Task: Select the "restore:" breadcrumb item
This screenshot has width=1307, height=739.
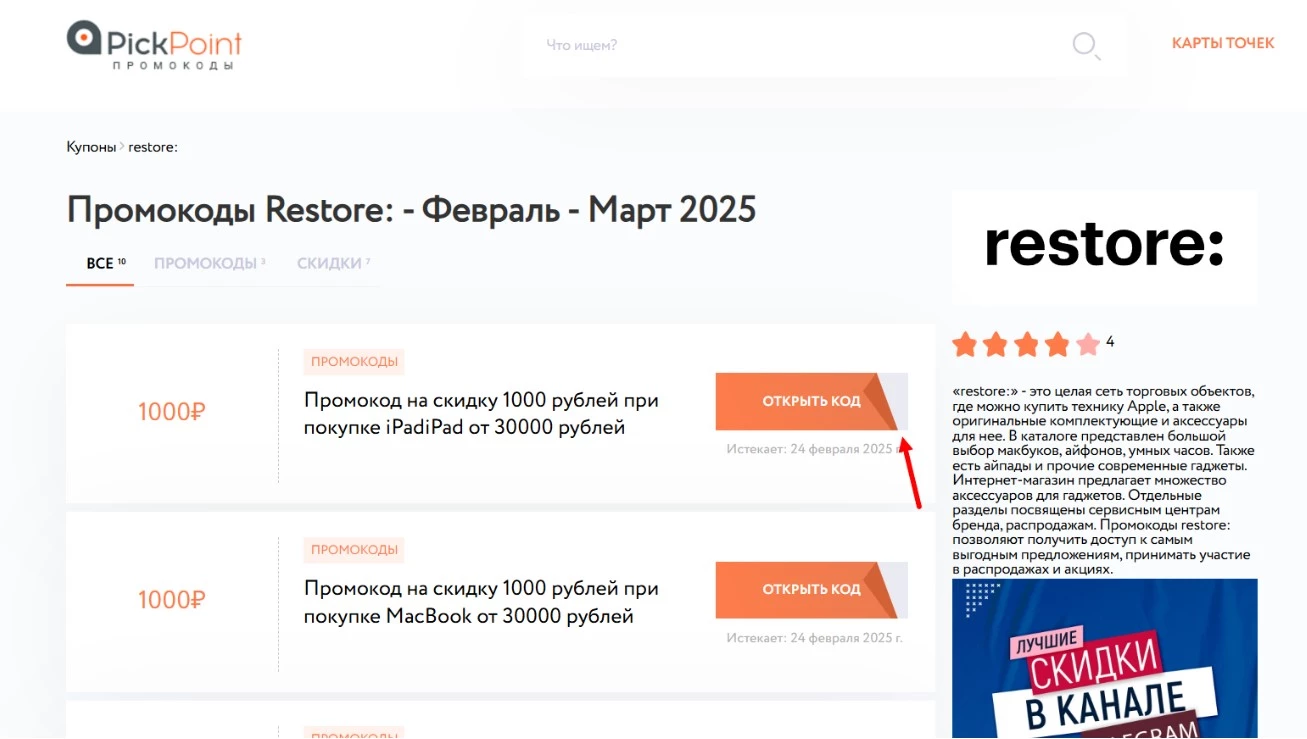Action: (153, 147)
